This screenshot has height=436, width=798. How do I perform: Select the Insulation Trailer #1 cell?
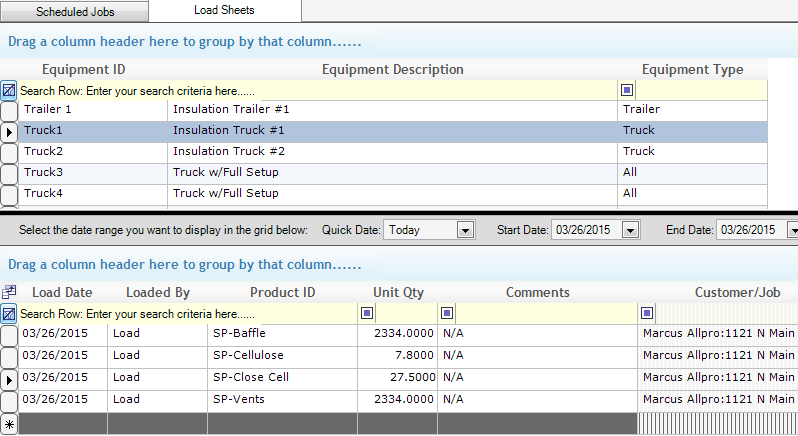392,109
